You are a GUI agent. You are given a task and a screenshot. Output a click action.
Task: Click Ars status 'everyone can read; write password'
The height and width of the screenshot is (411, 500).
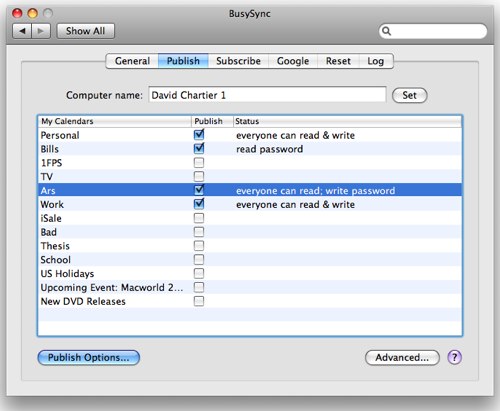(x=315, y=191)
